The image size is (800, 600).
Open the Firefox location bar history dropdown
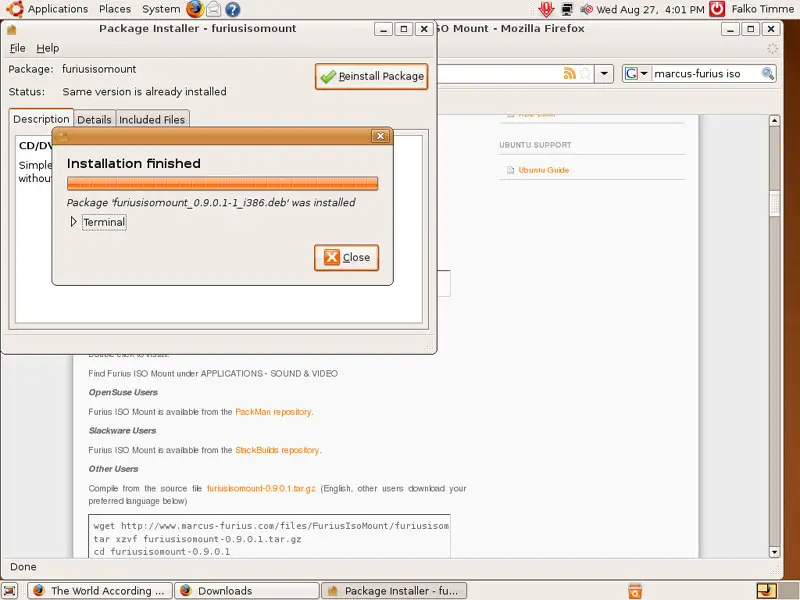tap(604, 73)
